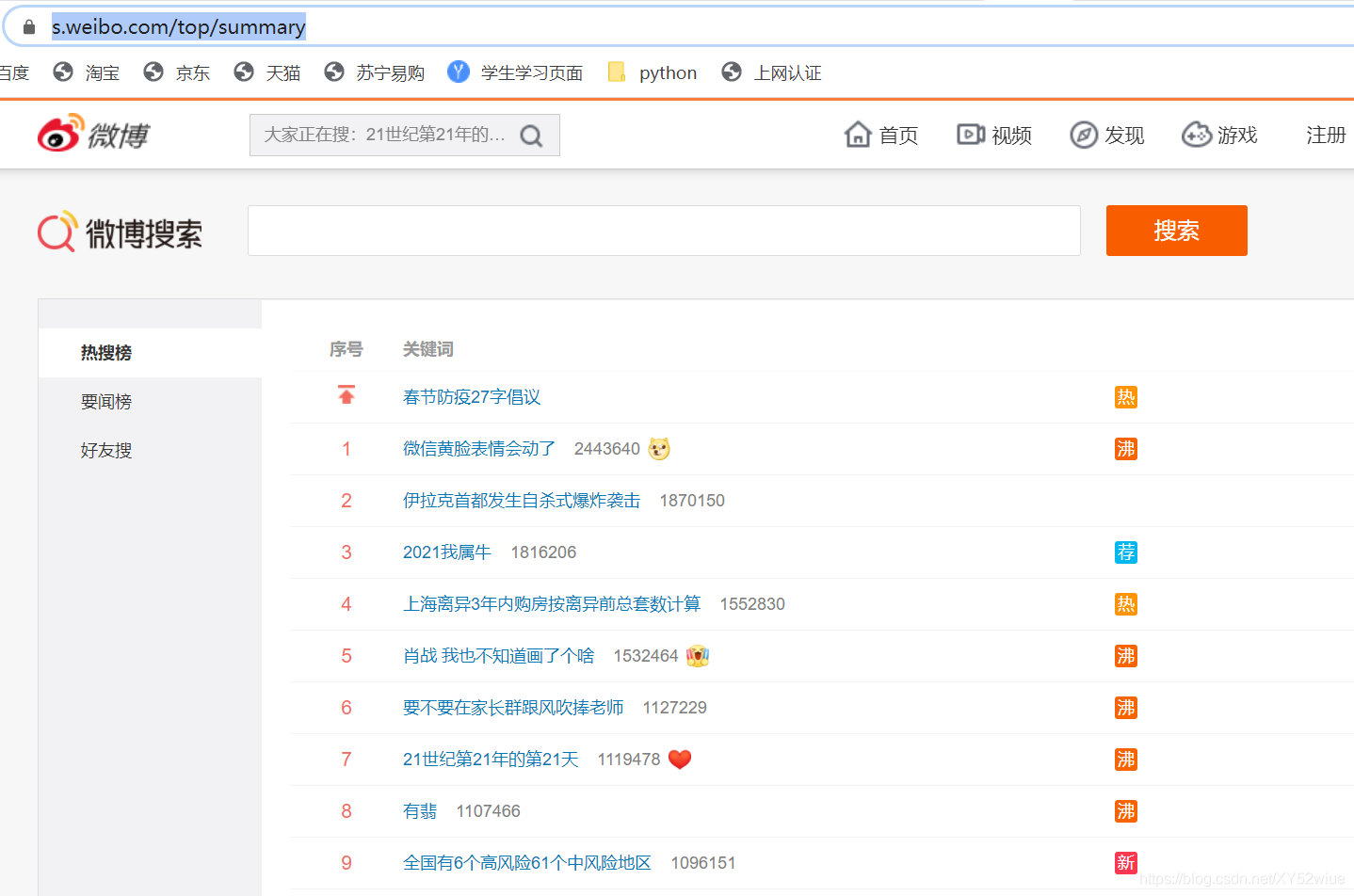Click heart emoji beside 1119478
This screenshot has height=896, width=1354.
coord(680,759)
